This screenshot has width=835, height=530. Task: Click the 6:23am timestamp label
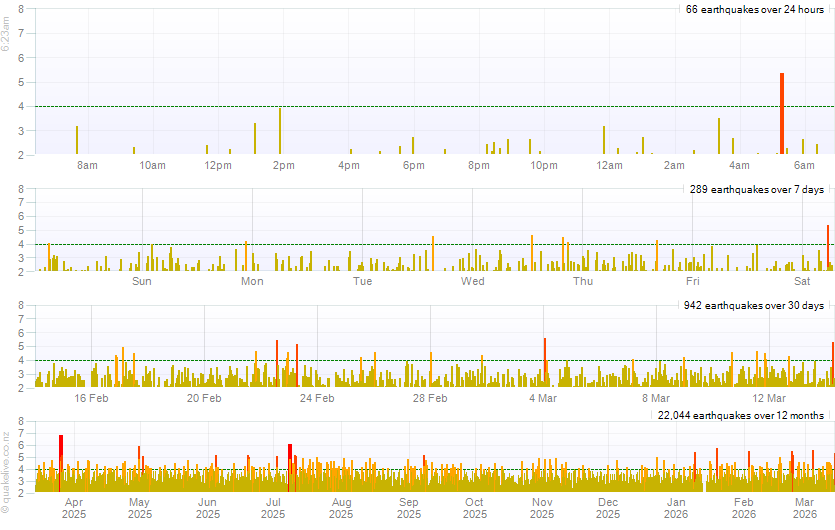(6, 42)
